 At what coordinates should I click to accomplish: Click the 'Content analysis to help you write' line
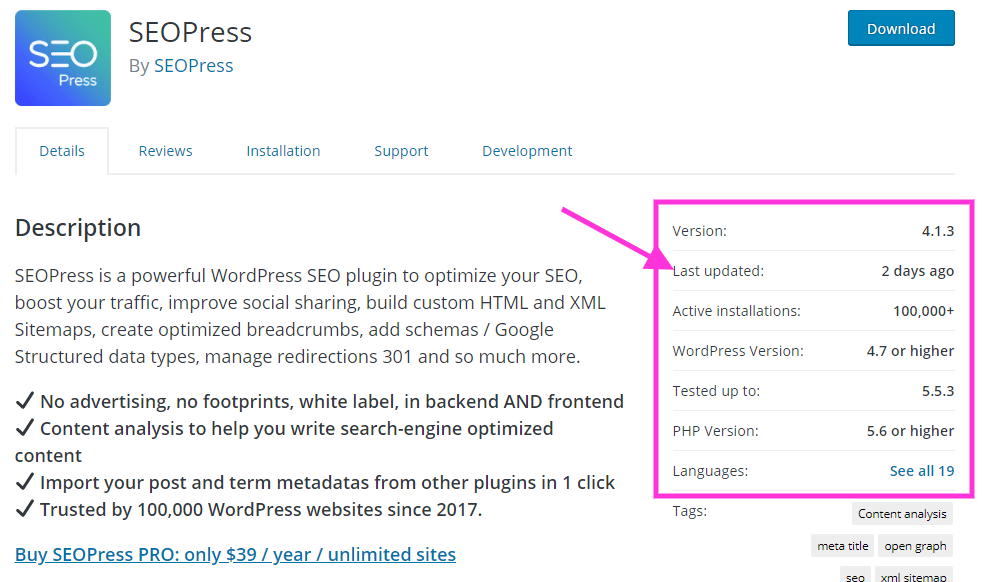click(x=284, y=442)
